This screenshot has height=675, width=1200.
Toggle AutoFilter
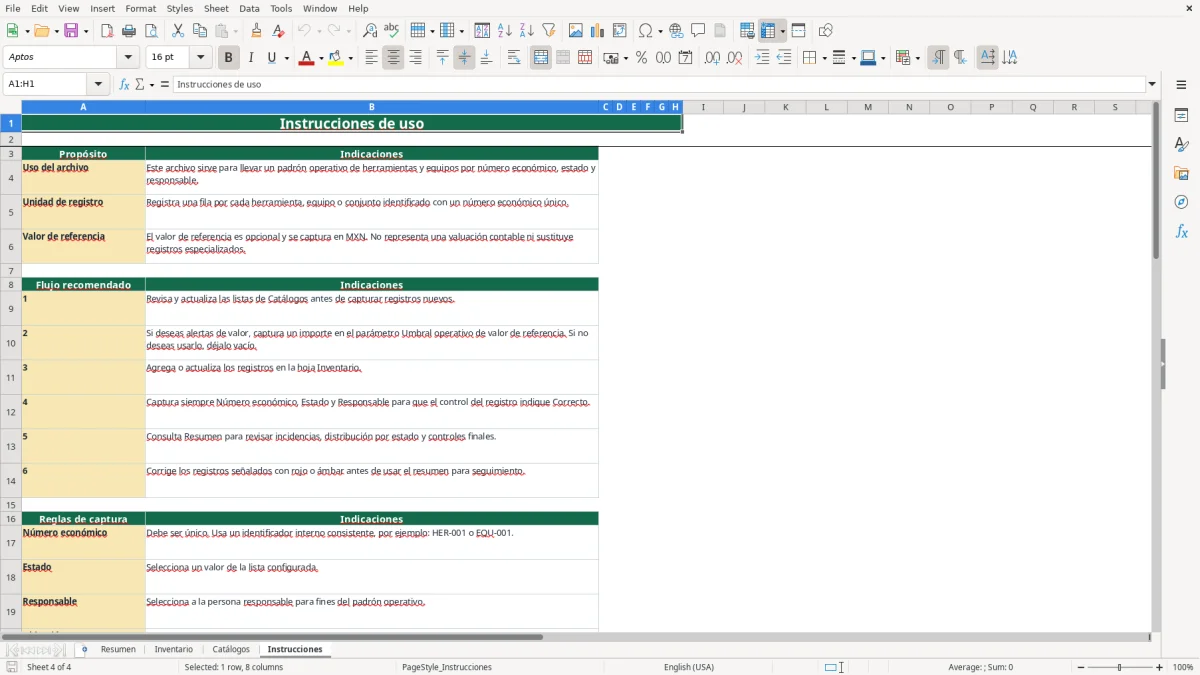pos(549,31)
